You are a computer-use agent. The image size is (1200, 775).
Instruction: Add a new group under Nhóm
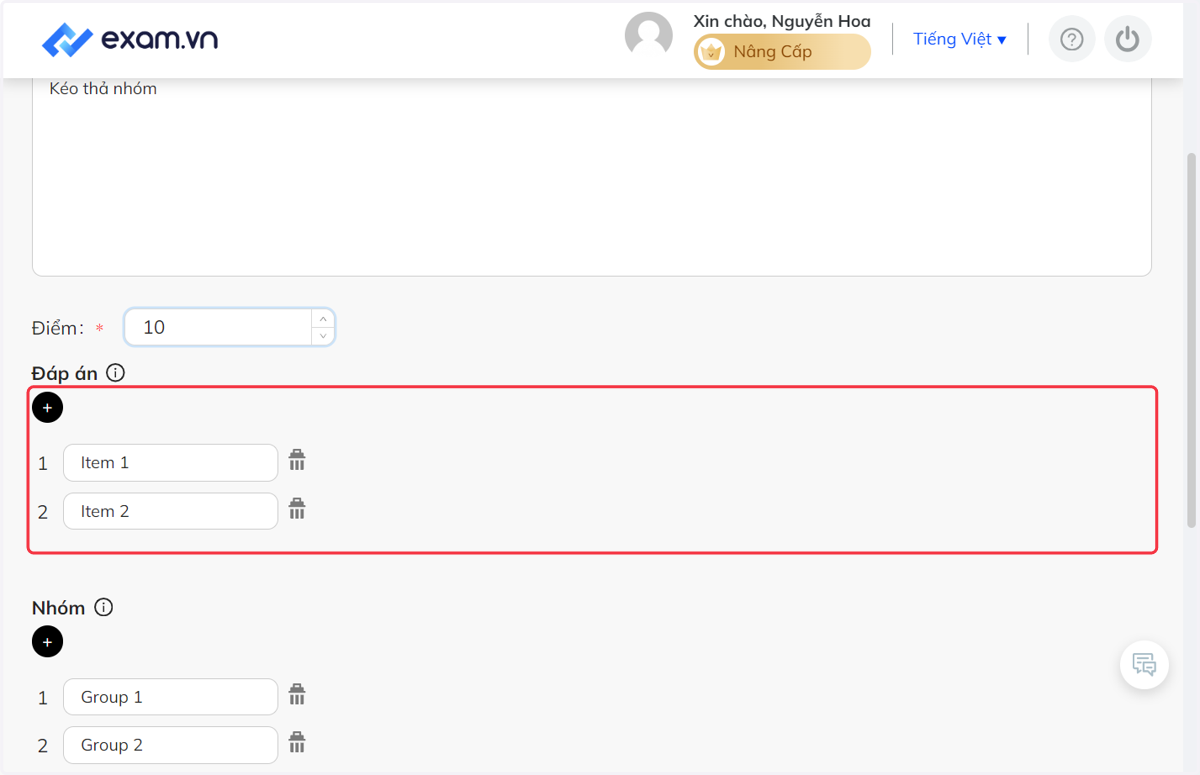47,642
